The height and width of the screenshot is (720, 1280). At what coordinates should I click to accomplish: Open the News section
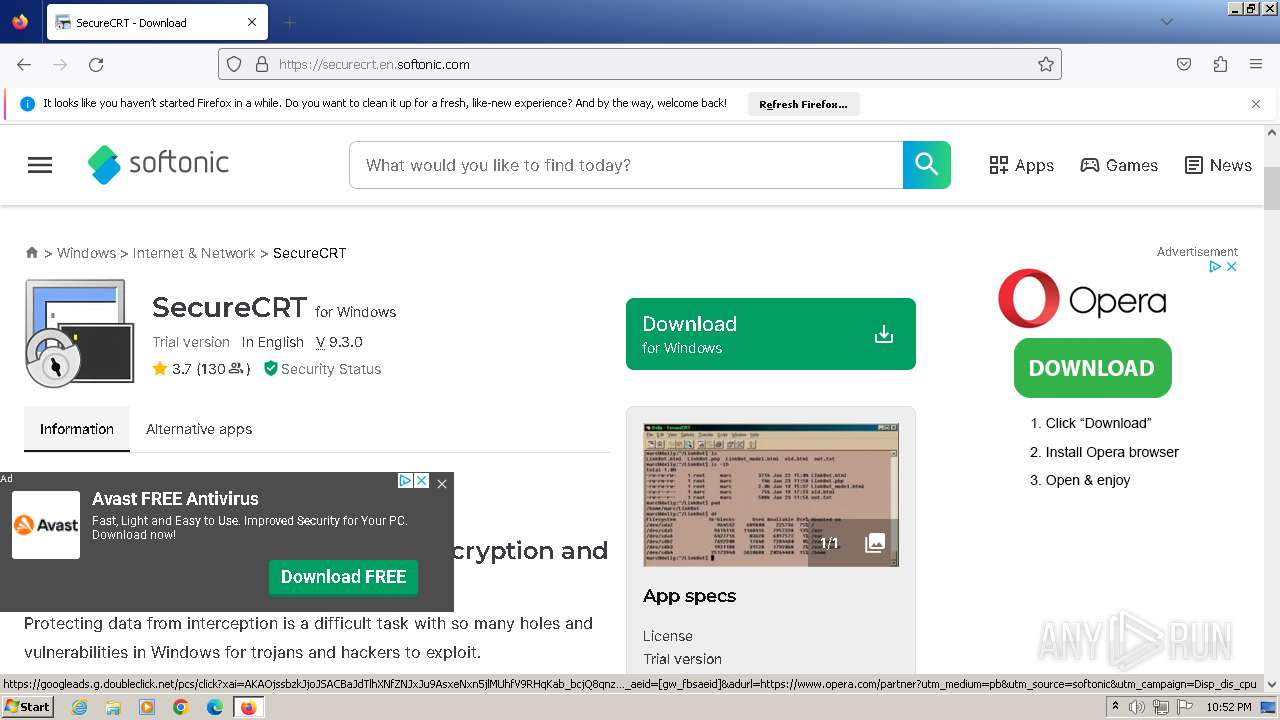[1218, 165]
